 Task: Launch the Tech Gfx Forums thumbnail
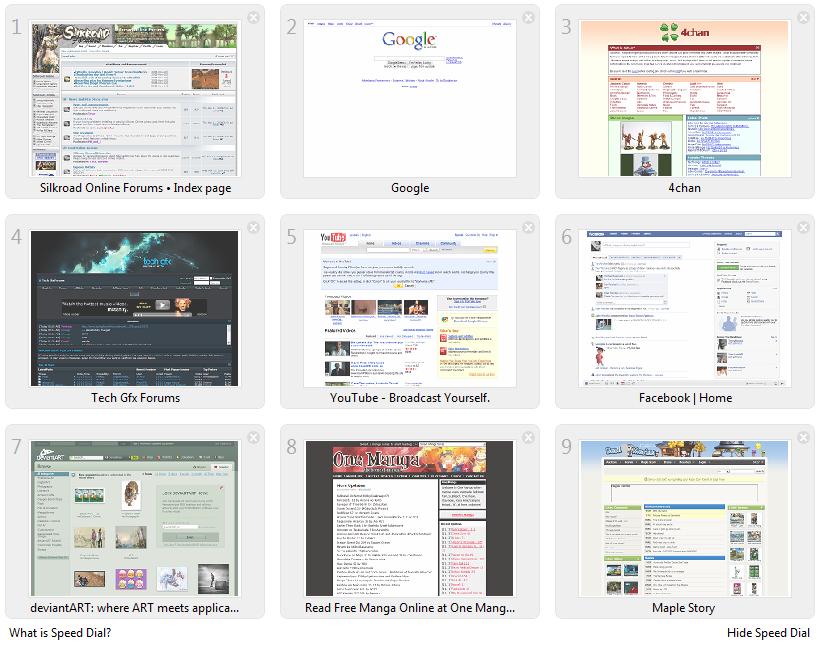click(x=135, y=310)
